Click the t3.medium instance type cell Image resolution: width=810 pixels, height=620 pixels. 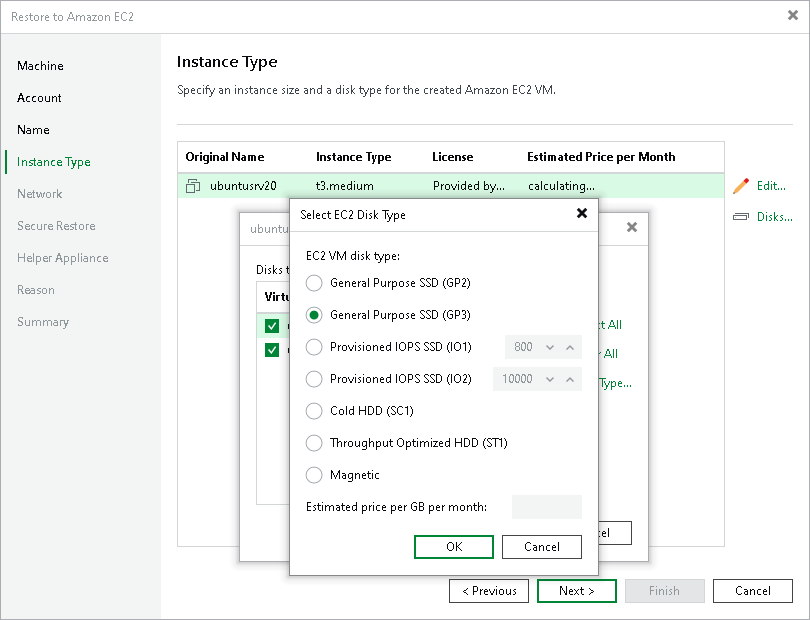click(x=345, y=186)
